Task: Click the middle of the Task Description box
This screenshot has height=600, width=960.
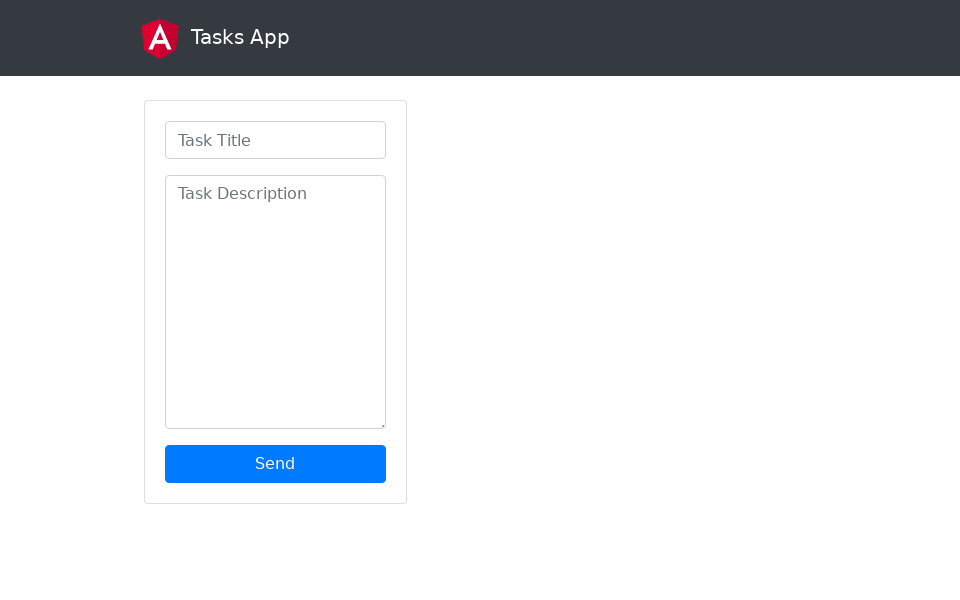Action: click(x=275, y=302)
